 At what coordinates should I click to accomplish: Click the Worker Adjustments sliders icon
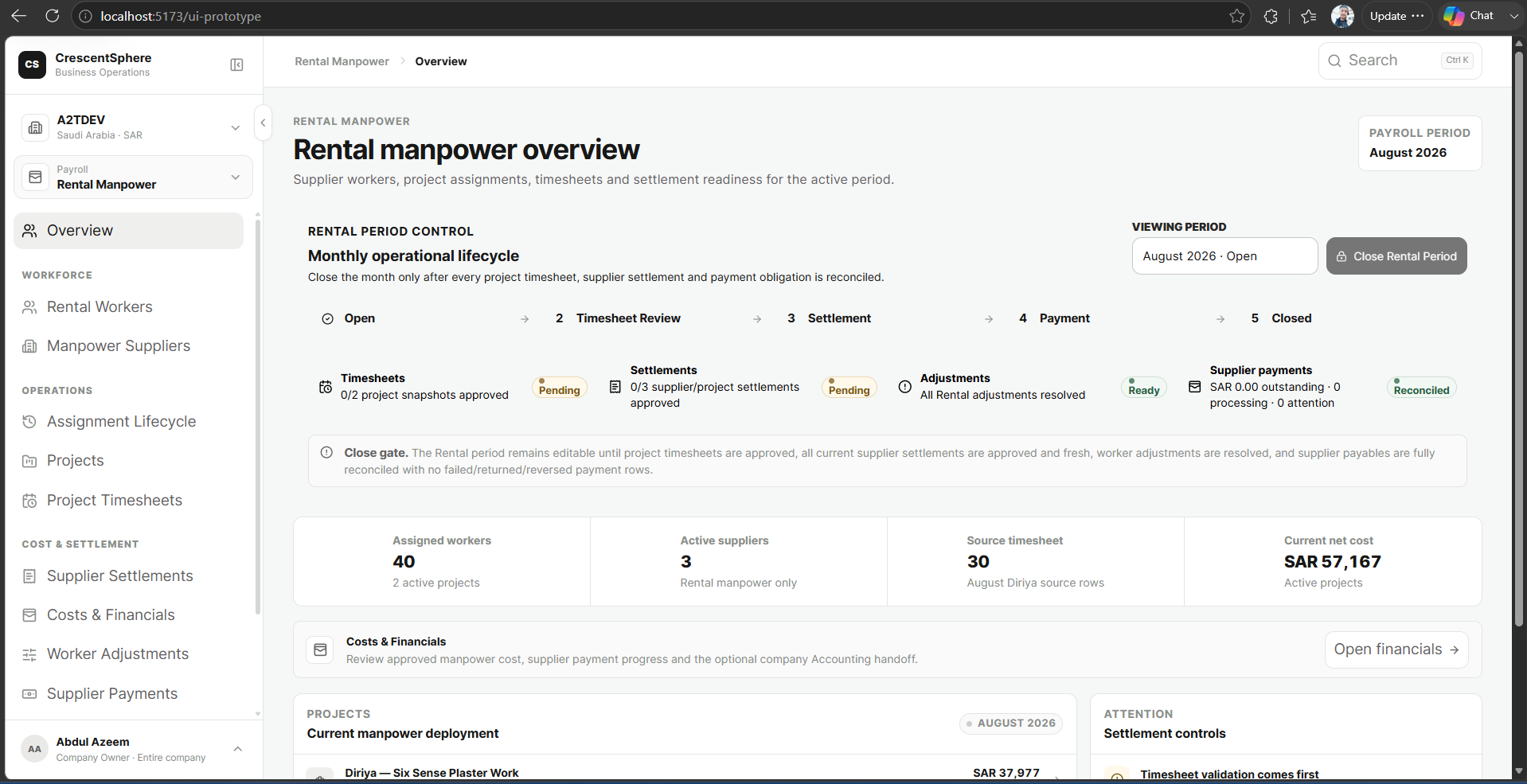pos(29,654)
